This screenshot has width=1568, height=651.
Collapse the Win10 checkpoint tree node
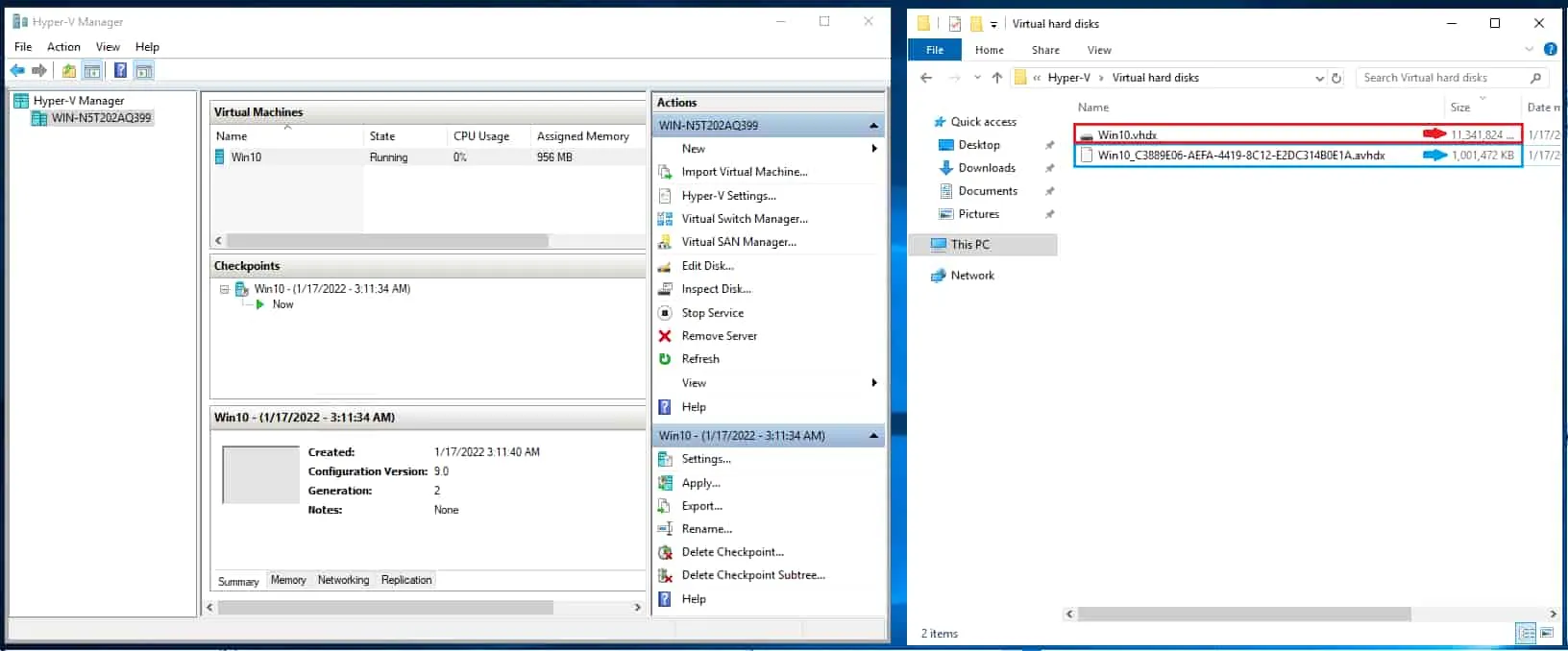(224, 289)
